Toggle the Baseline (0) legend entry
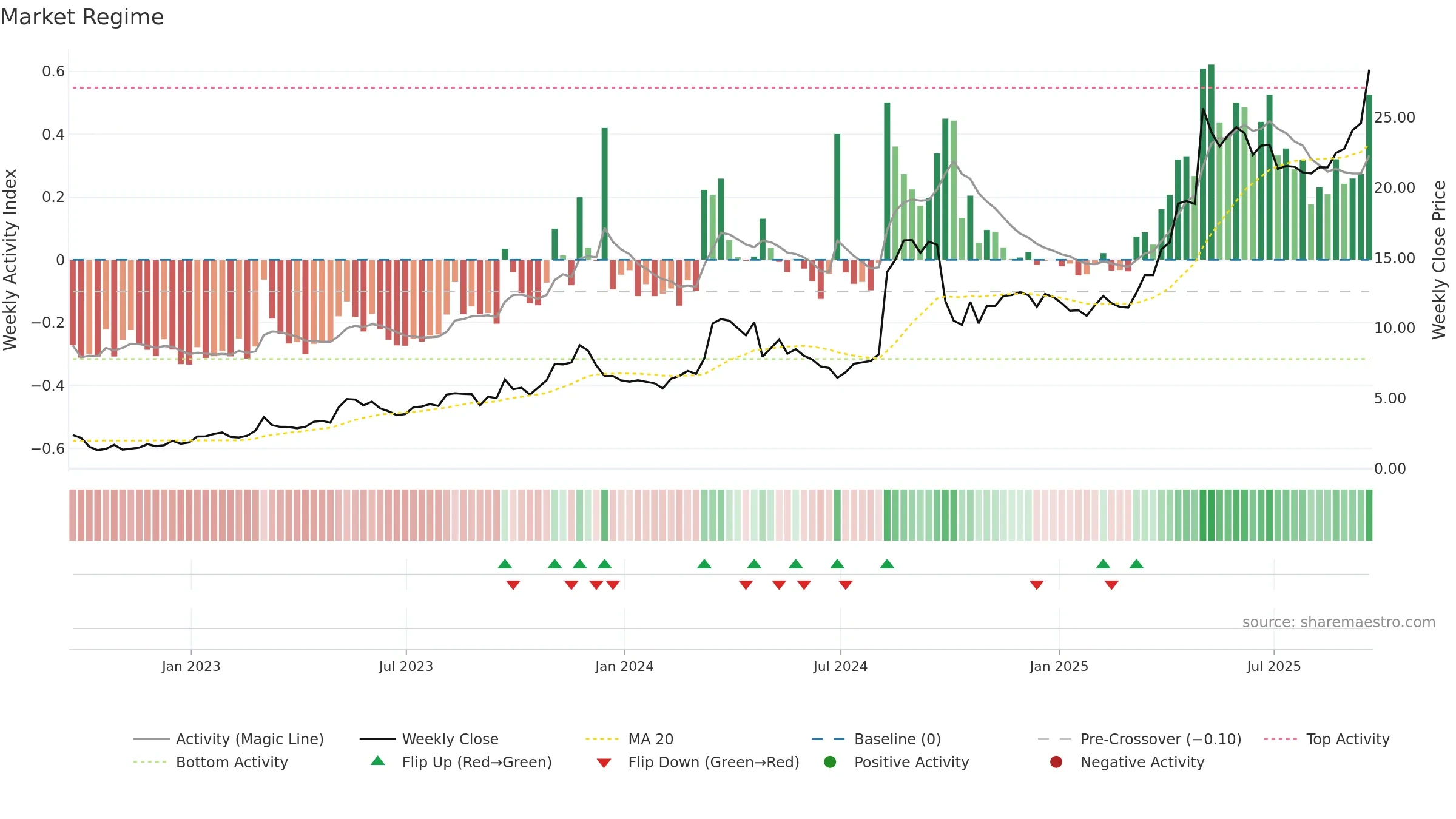 pyautogui.click(x=876, y=739)
